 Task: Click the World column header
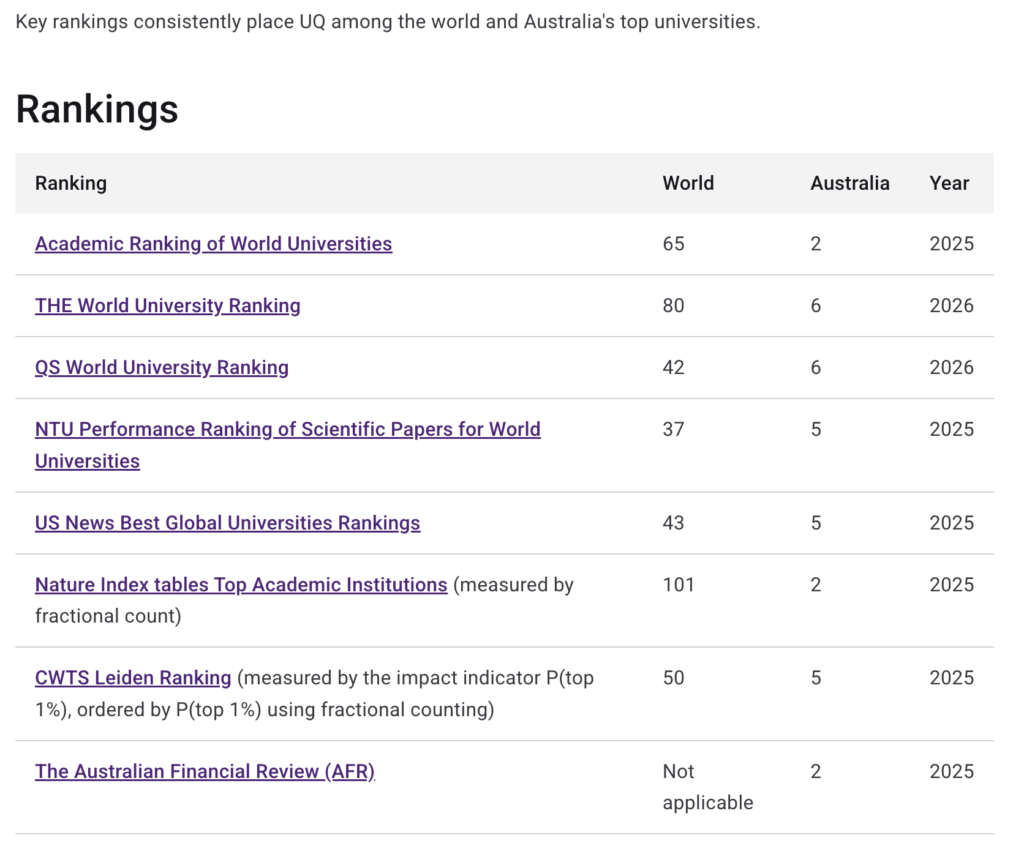pyautogui.click(x=688, y=183)
